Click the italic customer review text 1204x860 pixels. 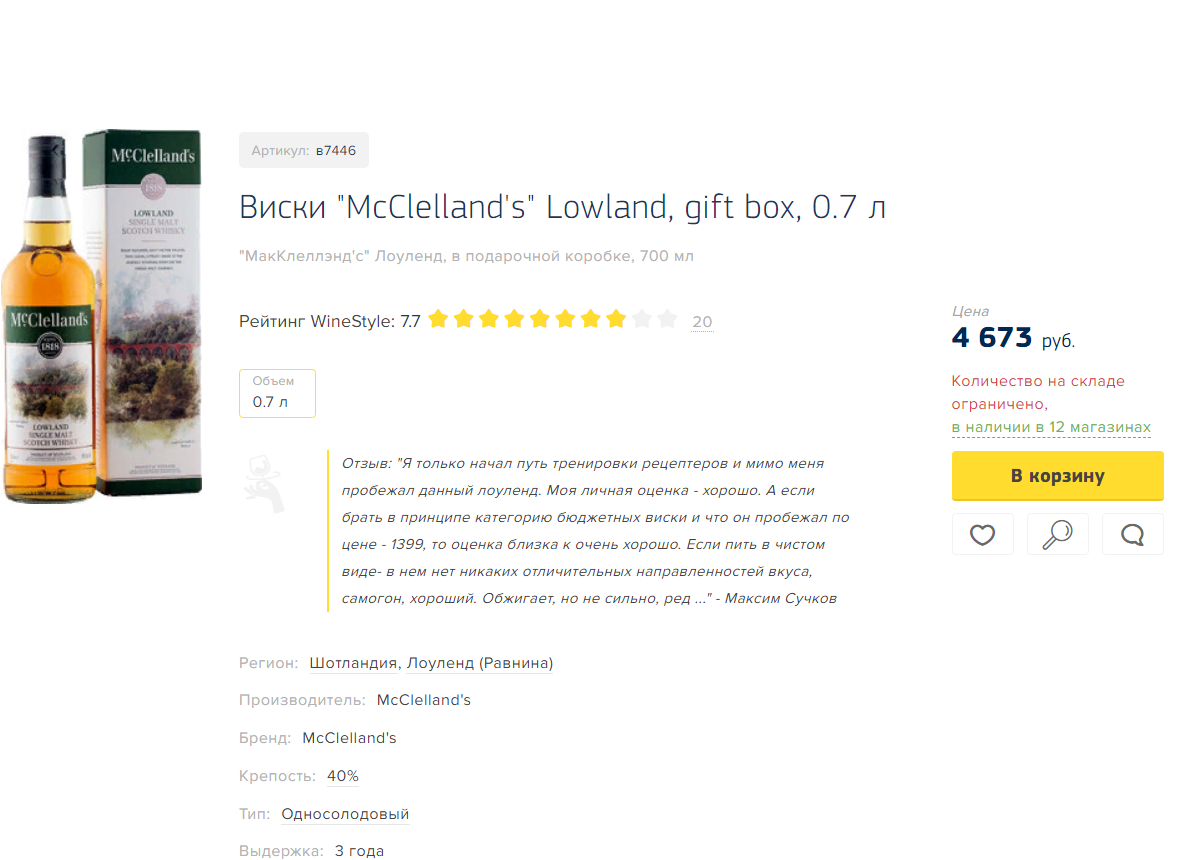pos(595,531)
